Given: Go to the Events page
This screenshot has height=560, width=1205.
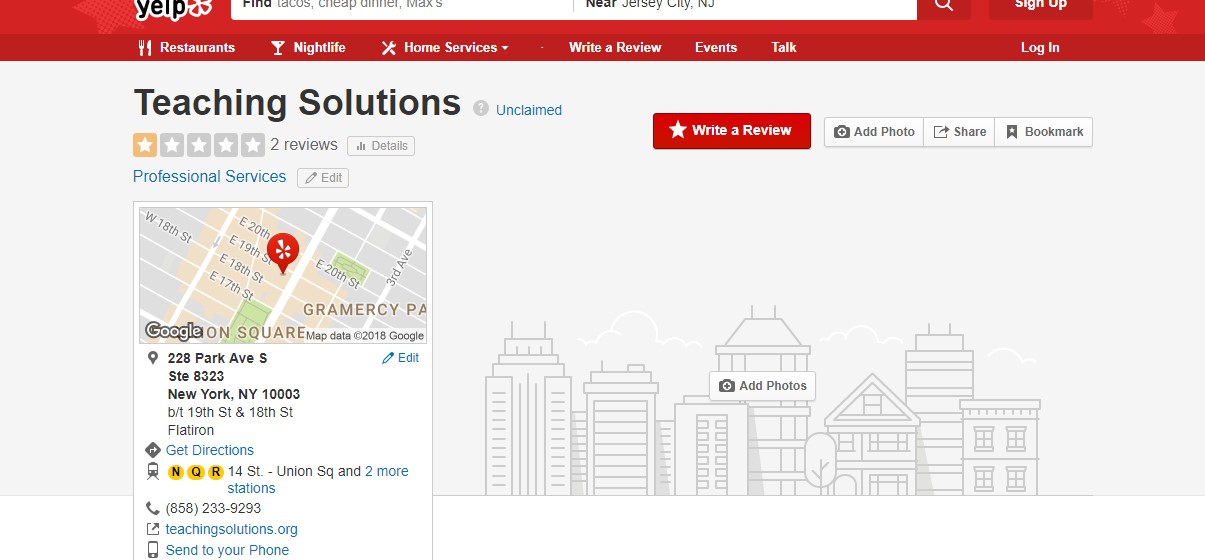Looking at the screenshot, I should [x=716, y=47].
